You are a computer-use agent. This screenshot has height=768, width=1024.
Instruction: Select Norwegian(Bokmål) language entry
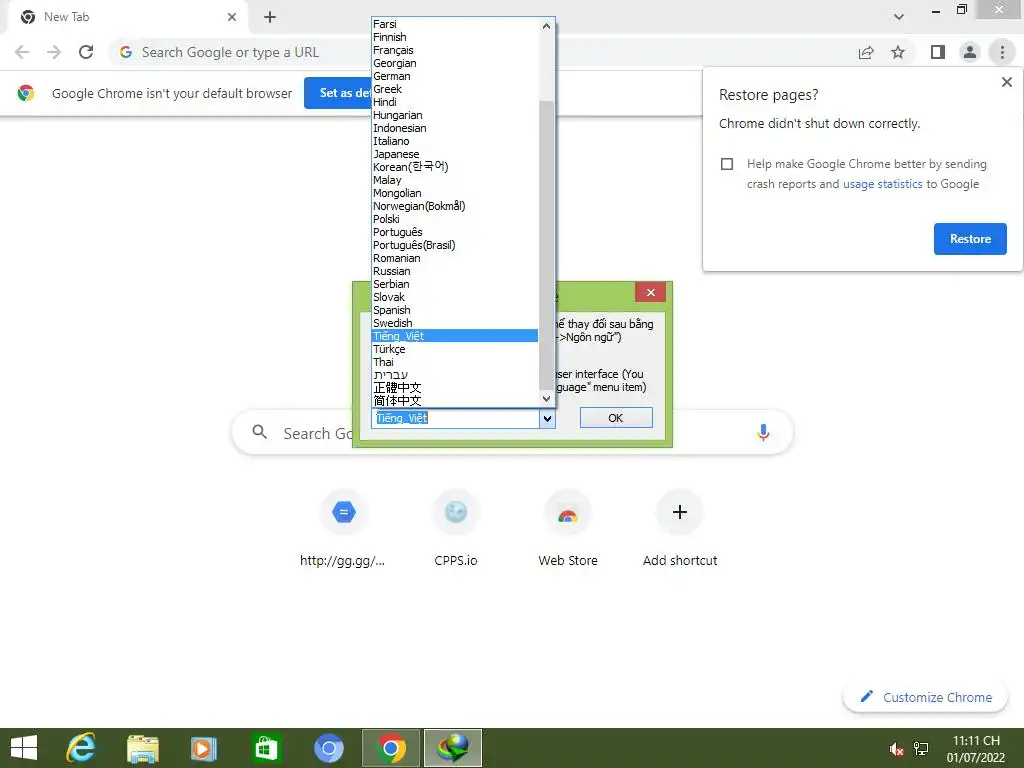click(x=455, y=206)
